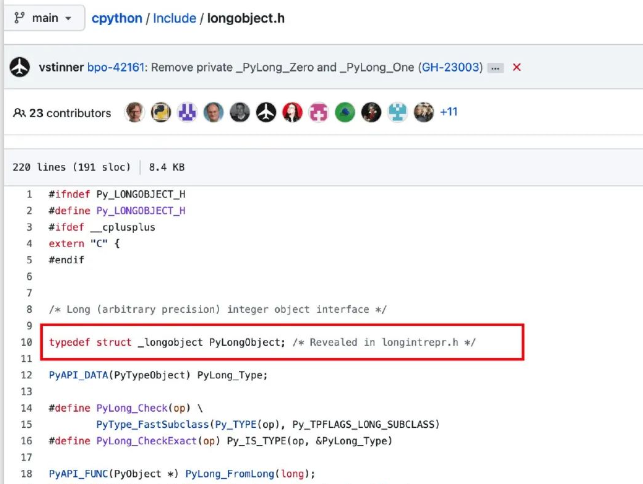The height and width of the screenshot is (484, 643).
Task: Click the purple pixel identicon avatar
Action: click(187, 112)
